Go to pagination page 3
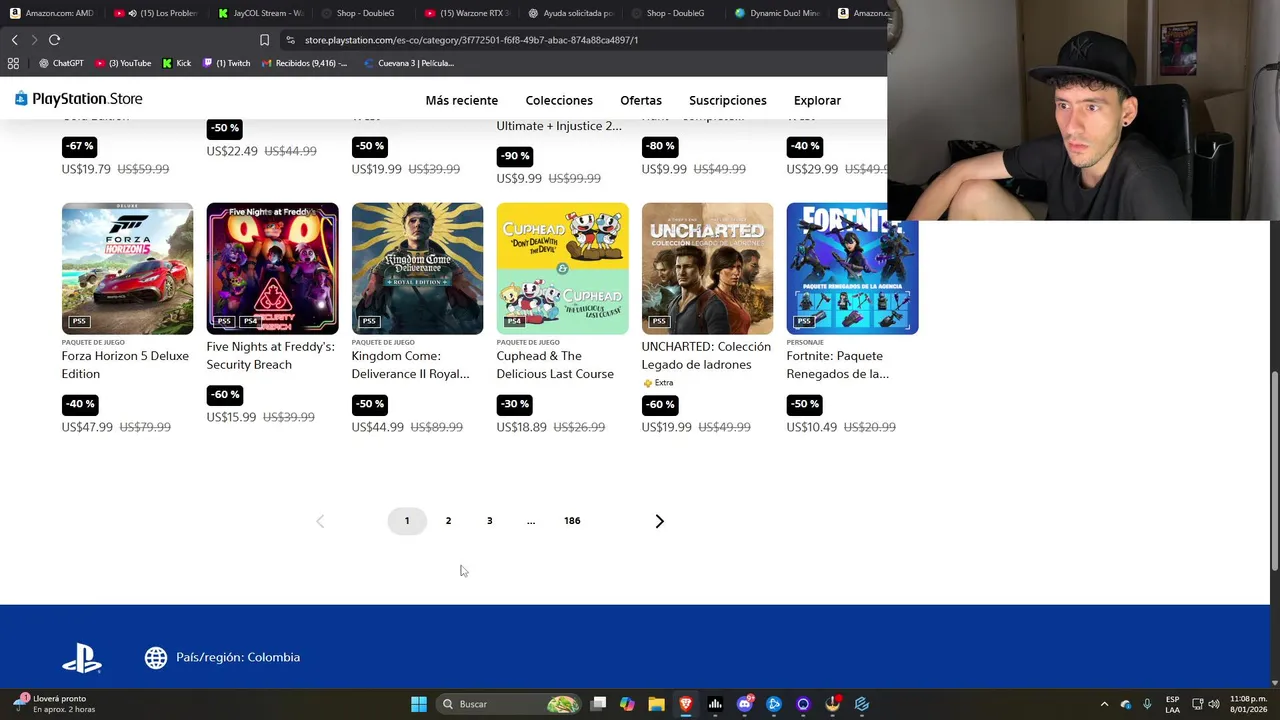This screenshot has width=1280, height=720. [x=489, y=521]
